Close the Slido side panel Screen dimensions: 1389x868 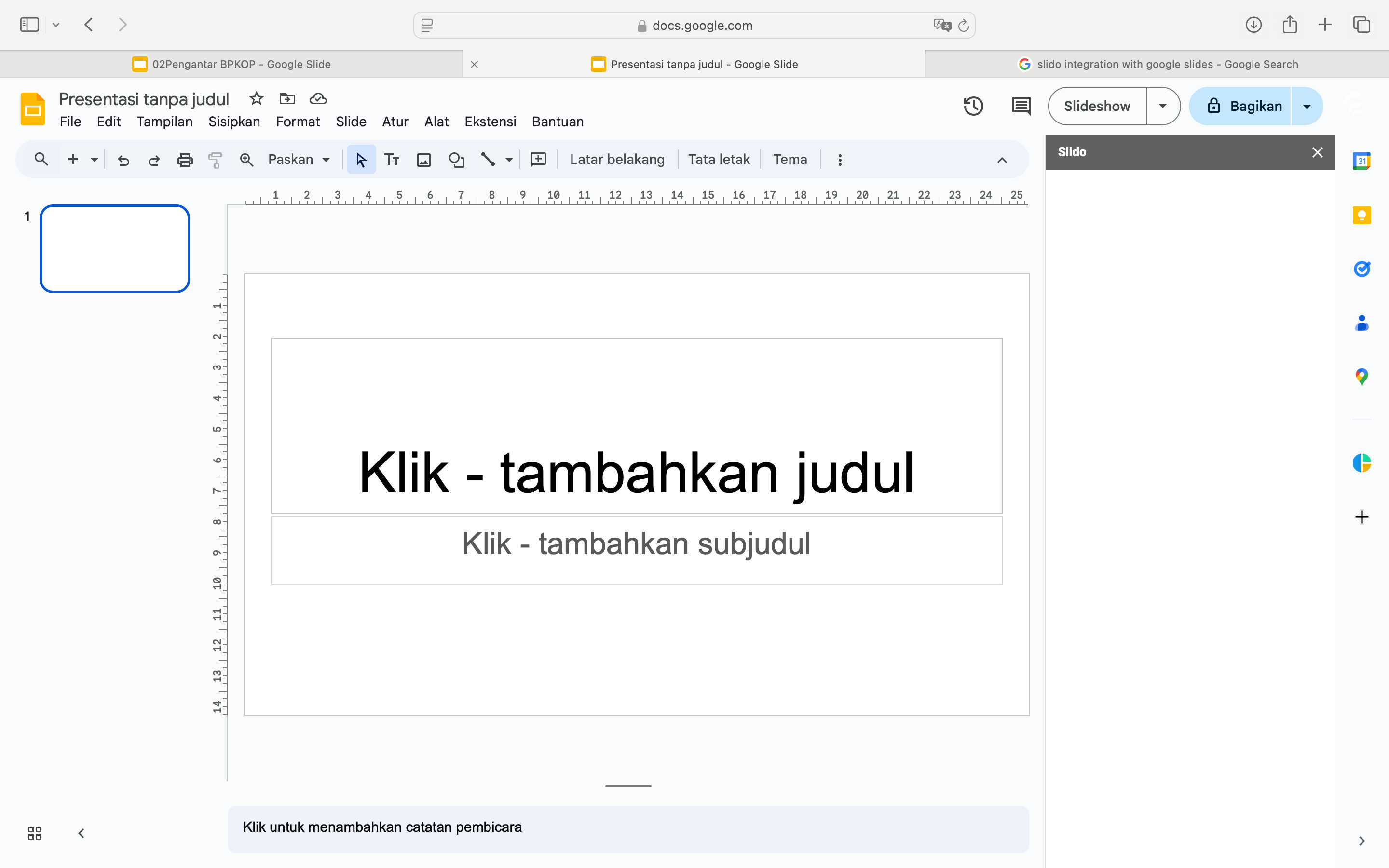(x=1317, y=152)
